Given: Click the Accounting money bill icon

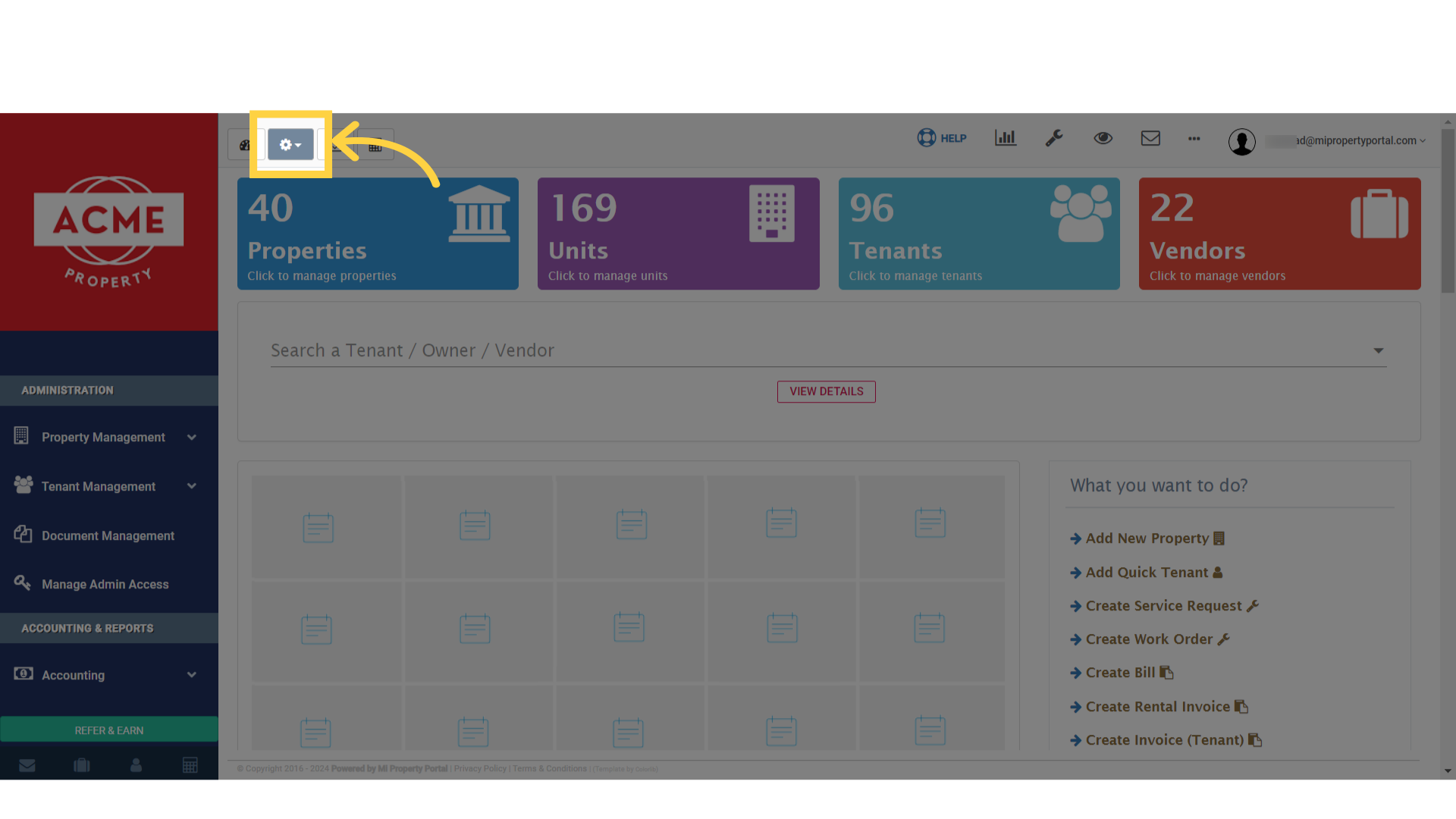Looking at the screenshot, I should (x=24, y=673).
